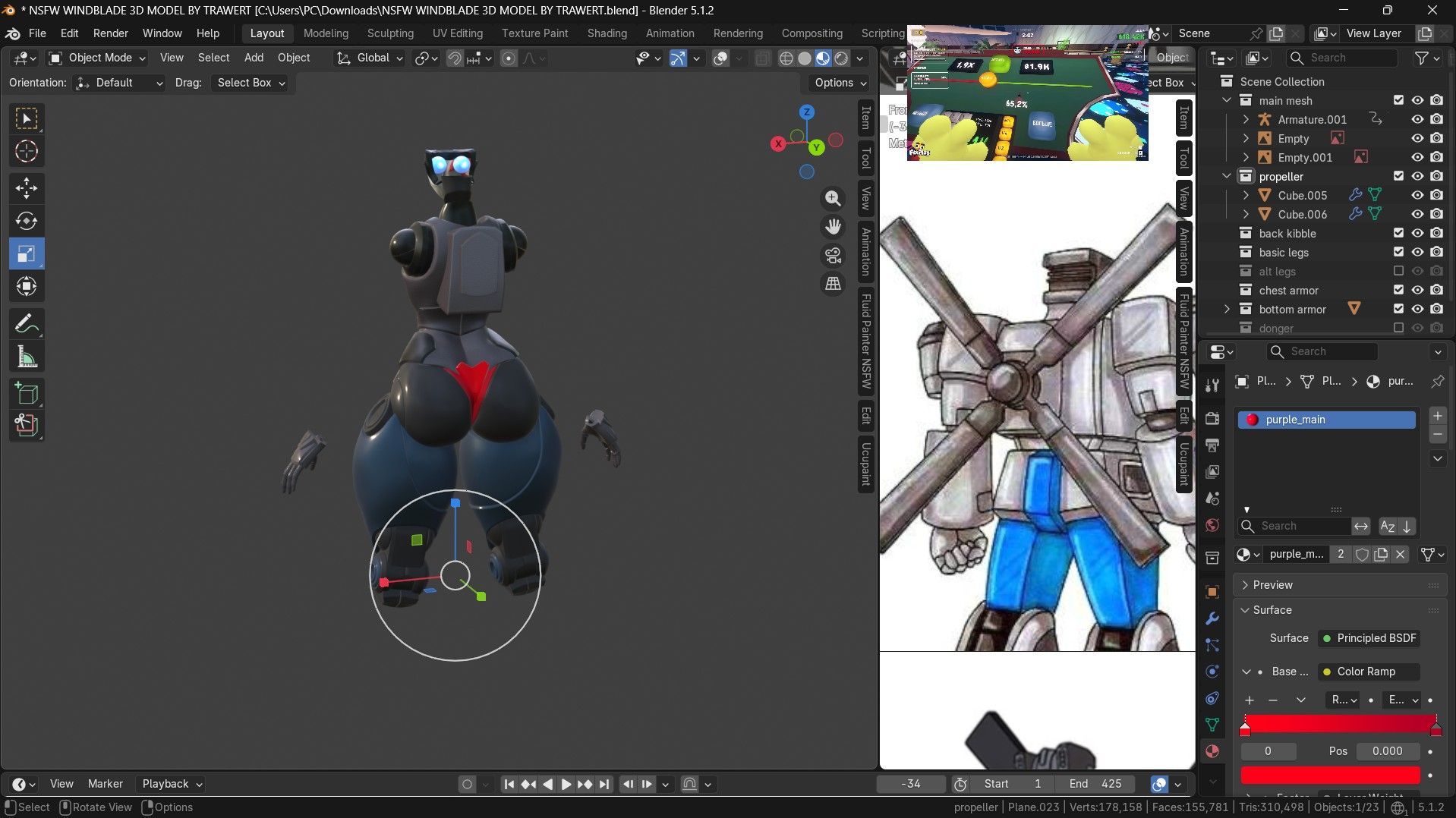Open the Drag Select Box dropdown
Screen dimensions: 1456x818
251,83
